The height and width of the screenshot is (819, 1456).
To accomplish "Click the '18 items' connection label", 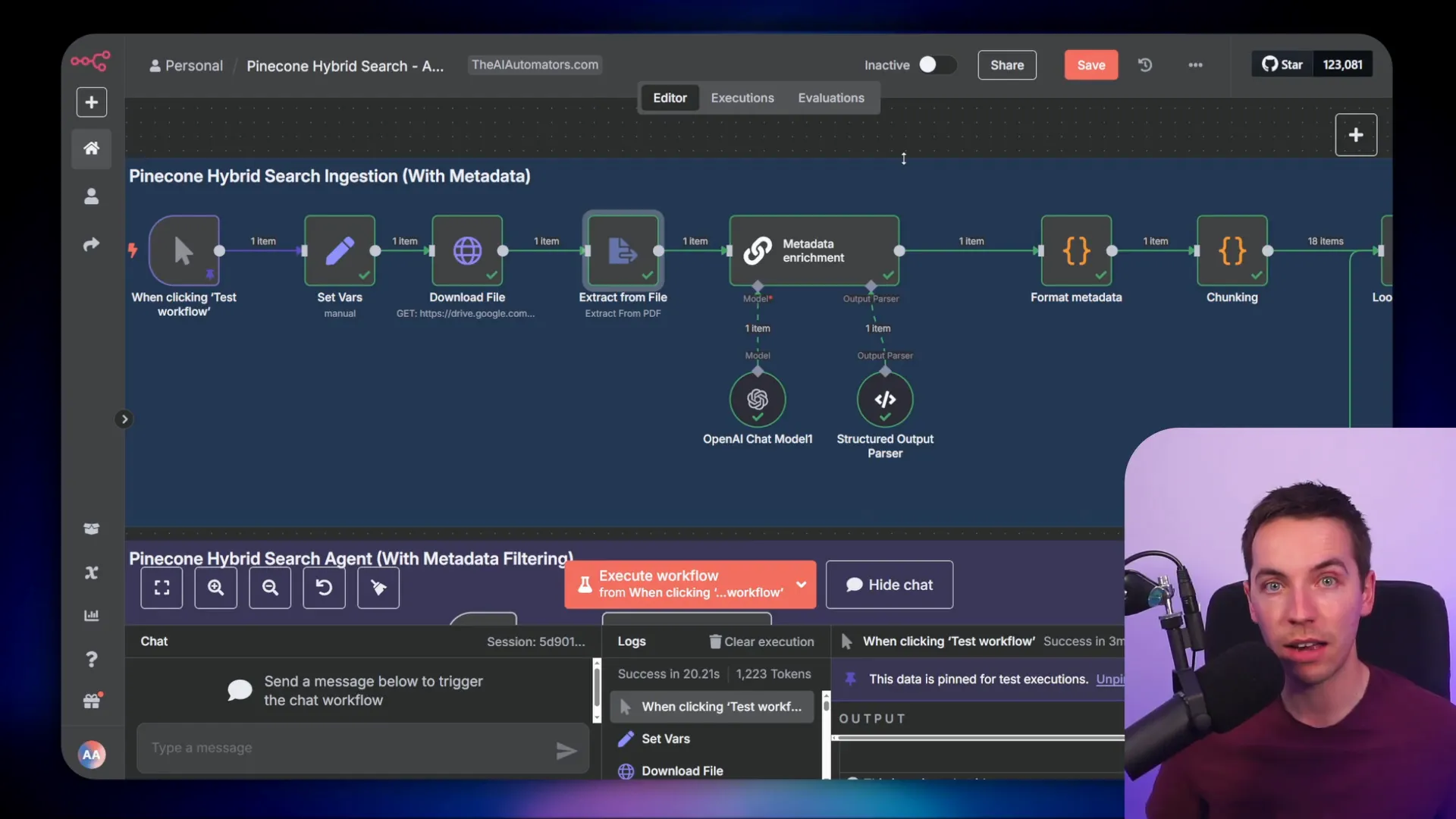I will (1325, 241).
